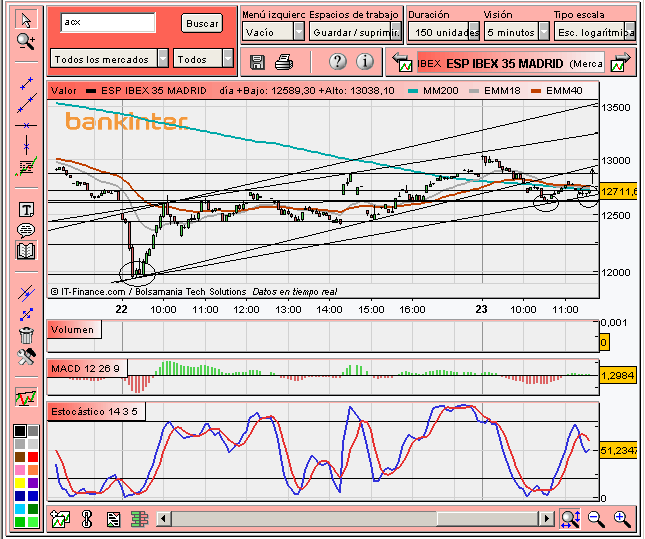Select the arrow pointer tool
This screenshot has width=645, height=539.
pos(26,19)
